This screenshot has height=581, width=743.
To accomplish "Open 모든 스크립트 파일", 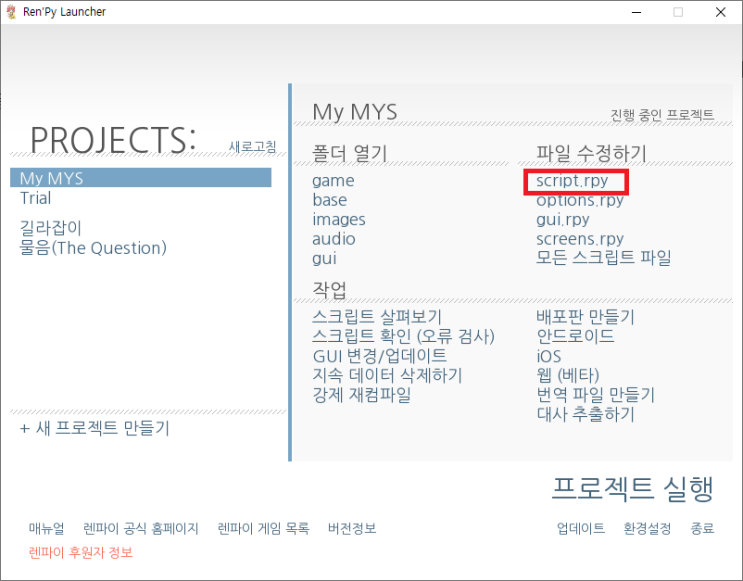I will (x=604, y=257).
